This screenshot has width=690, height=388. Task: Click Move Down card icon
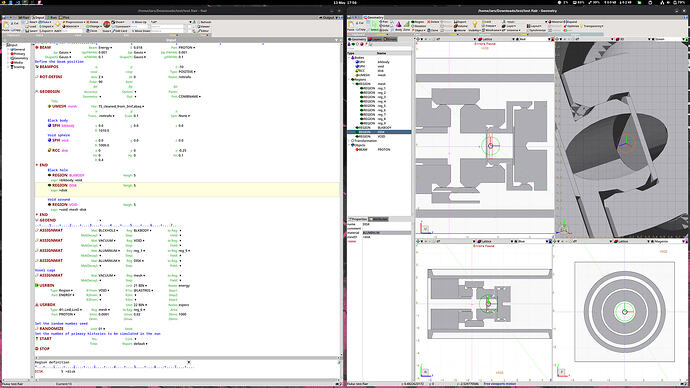[x=140, y=31]
